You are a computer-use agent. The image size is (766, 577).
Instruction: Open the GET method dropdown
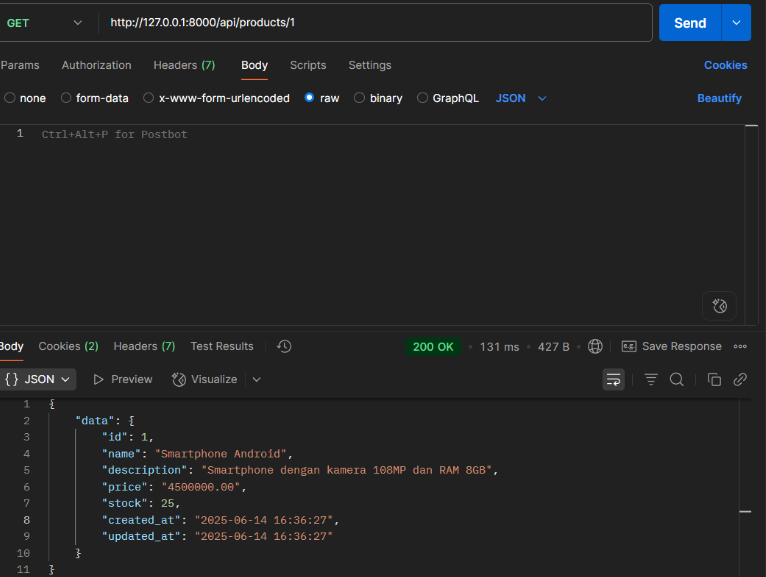45,23
